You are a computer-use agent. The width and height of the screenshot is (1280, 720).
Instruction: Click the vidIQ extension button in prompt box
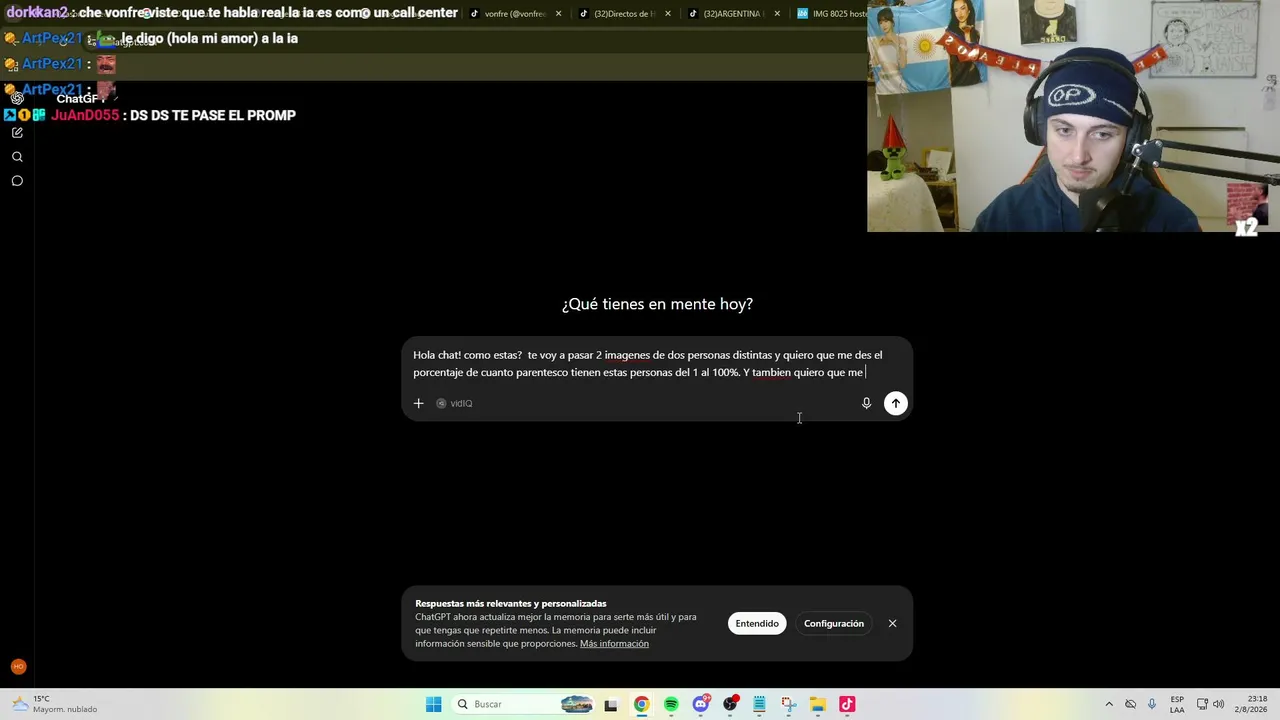454,403
